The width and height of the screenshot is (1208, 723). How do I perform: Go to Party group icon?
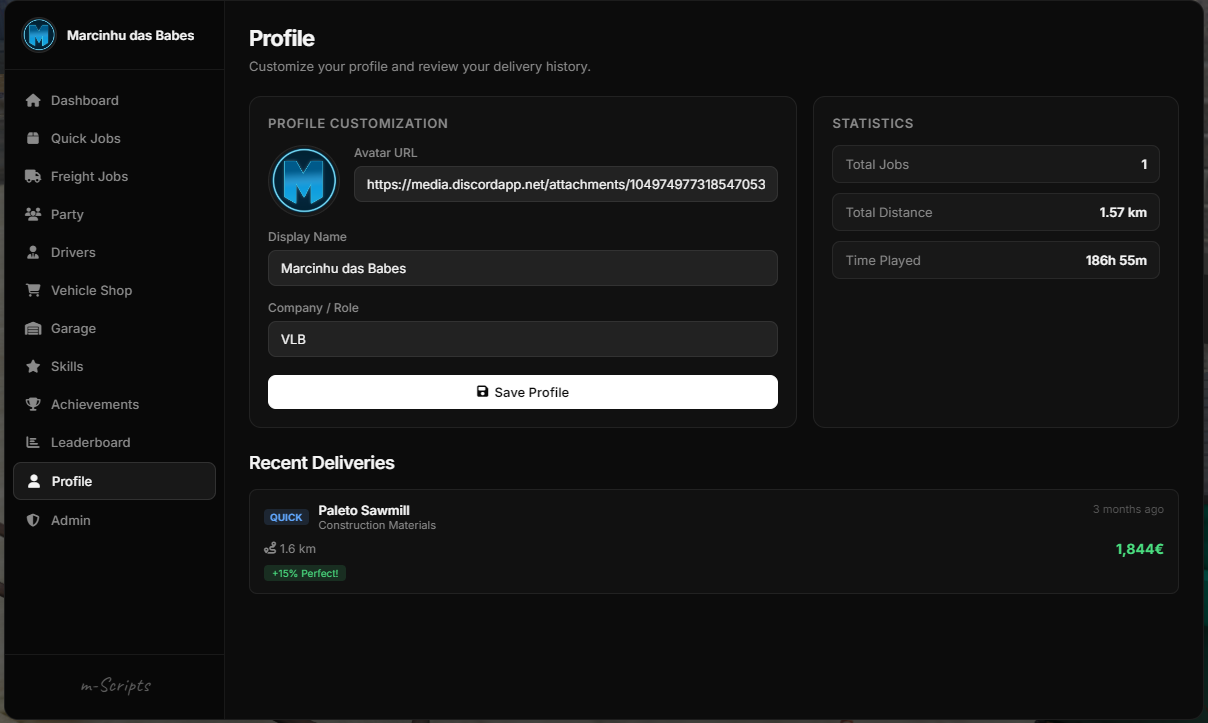click(x=33, y=214)
